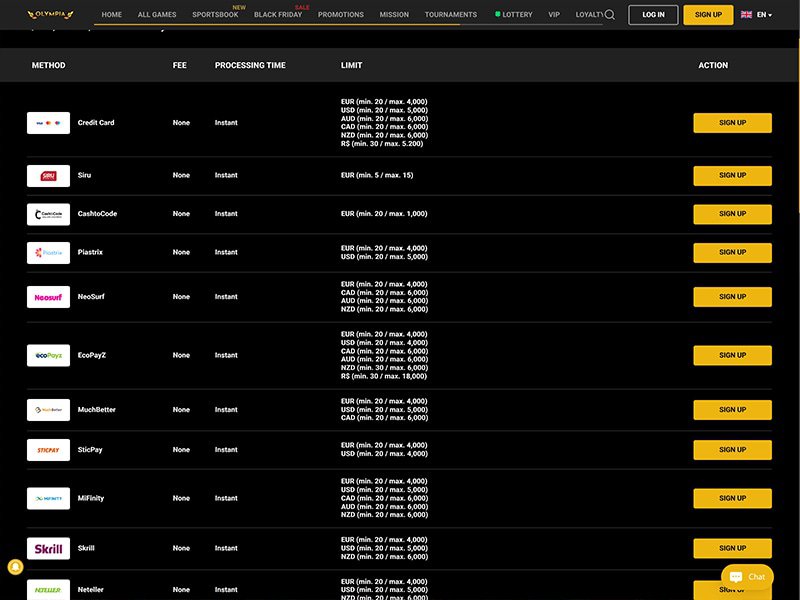
Task: Open the Tournaments menu item
Action: [451, 15]
